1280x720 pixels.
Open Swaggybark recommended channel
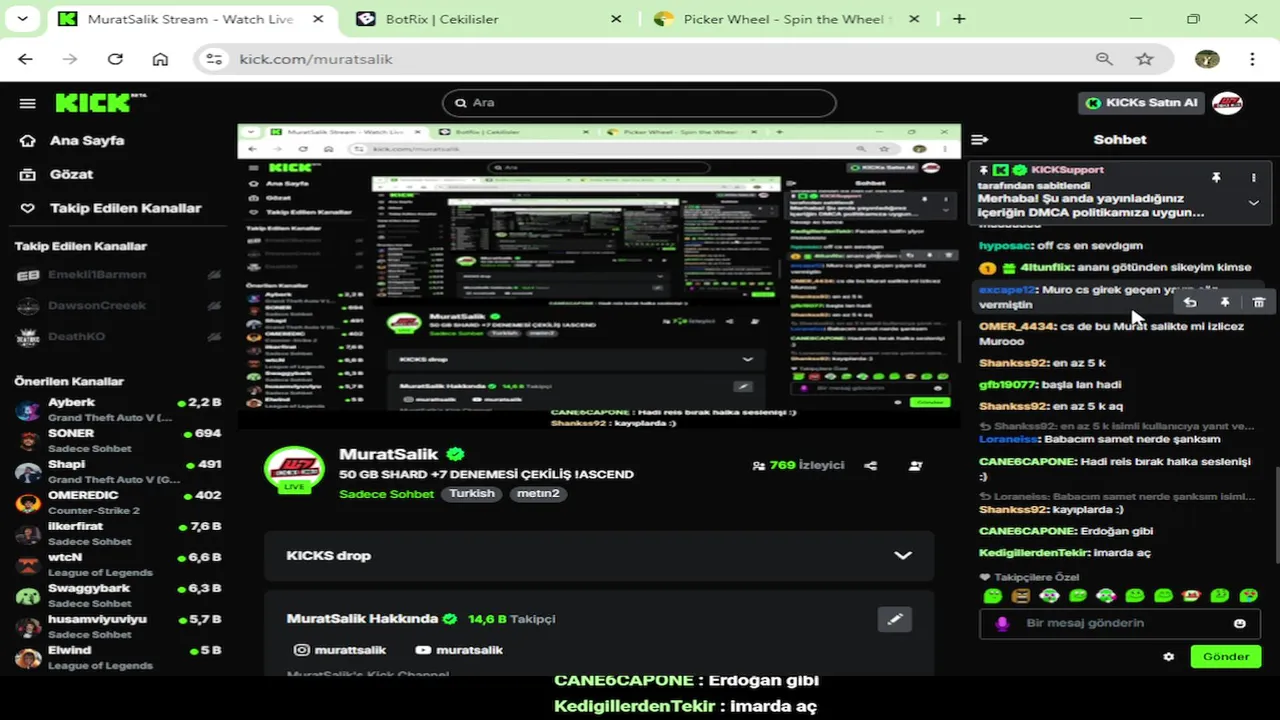click(x=118, y=596)
